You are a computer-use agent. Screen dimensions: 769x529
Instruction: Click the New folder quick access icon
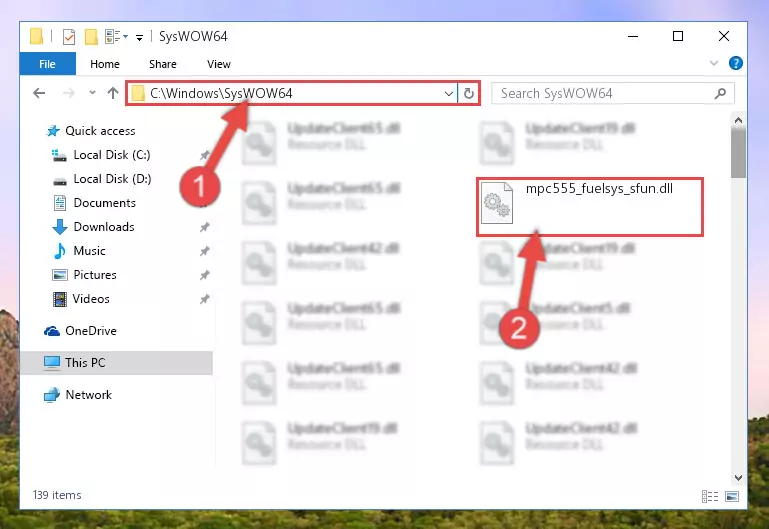coord(91,36)
